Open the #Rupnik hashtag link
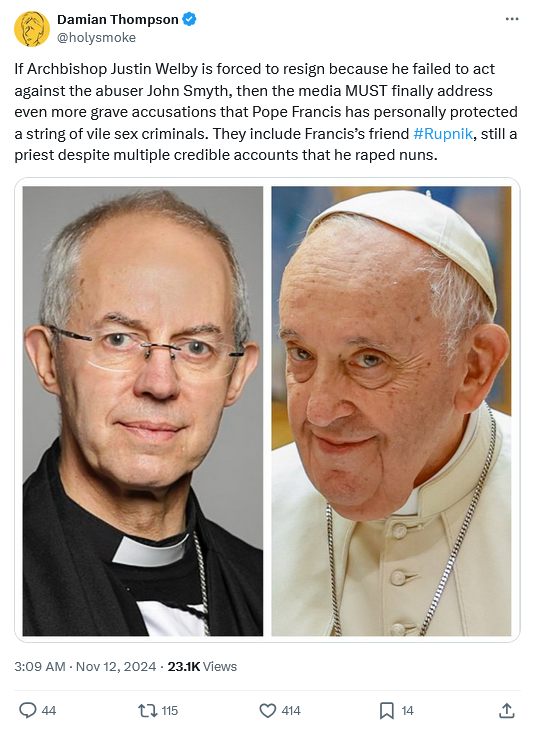Viewport: 534px width, 732px height. coord(443,134)
